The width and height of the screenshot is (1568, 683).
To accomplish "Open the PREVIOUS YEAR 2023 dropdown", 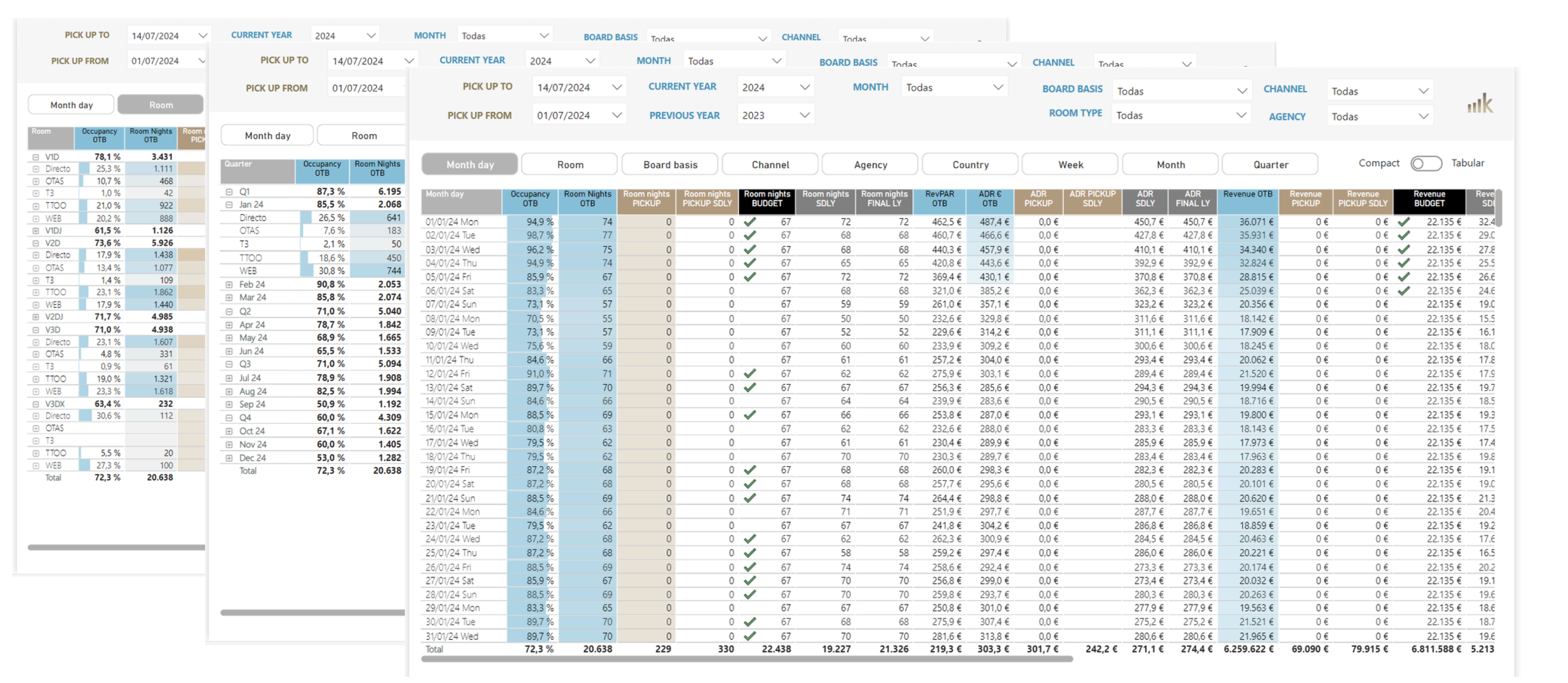I will [775, 115].
